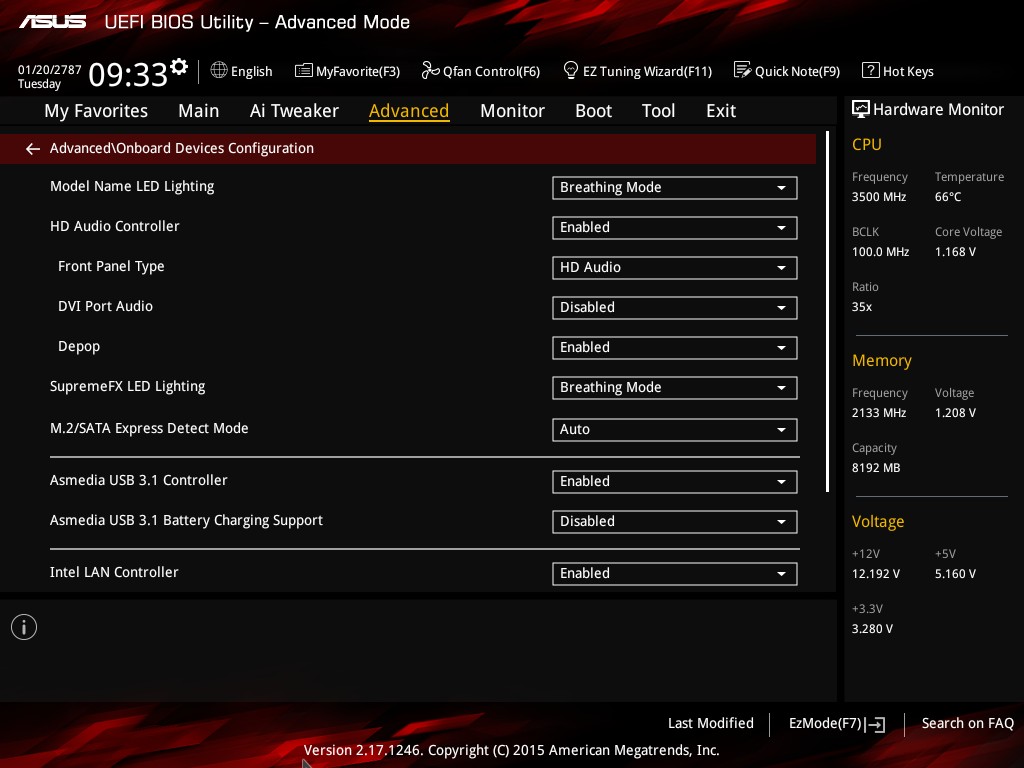1024x768 pixels.
Task: Open Qfan Control fan icon
Action: pos(430,70)
